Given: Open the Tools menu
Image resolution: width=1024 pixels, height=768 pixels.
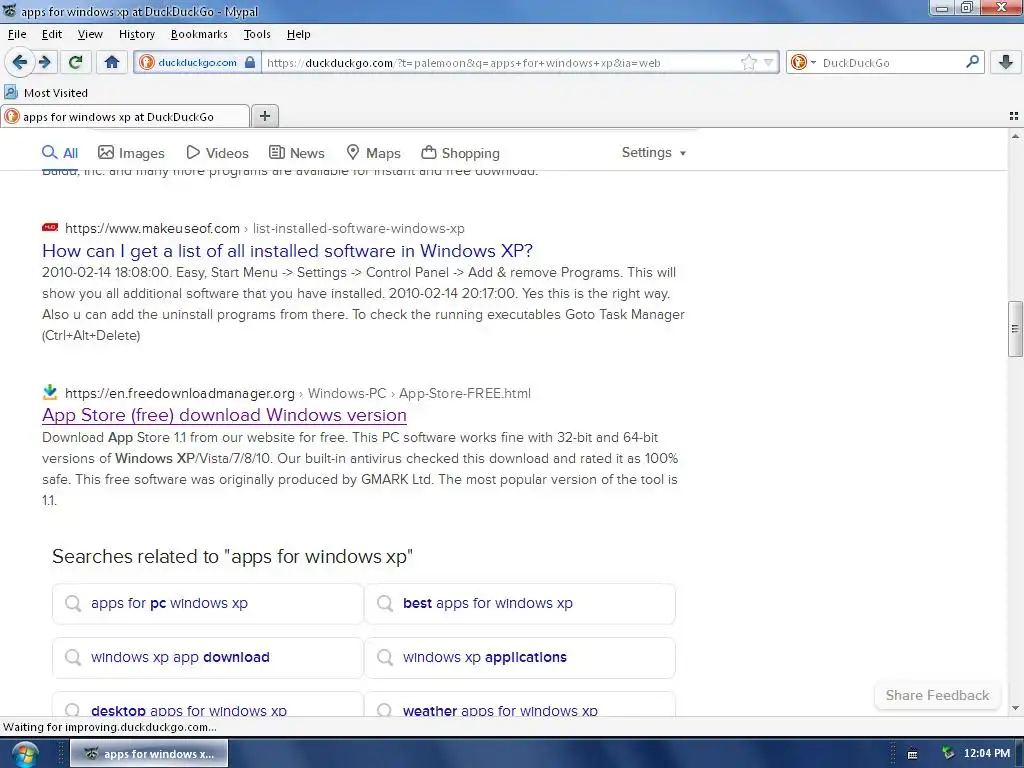Looking at the screenshot, I should tap(257, 34).
